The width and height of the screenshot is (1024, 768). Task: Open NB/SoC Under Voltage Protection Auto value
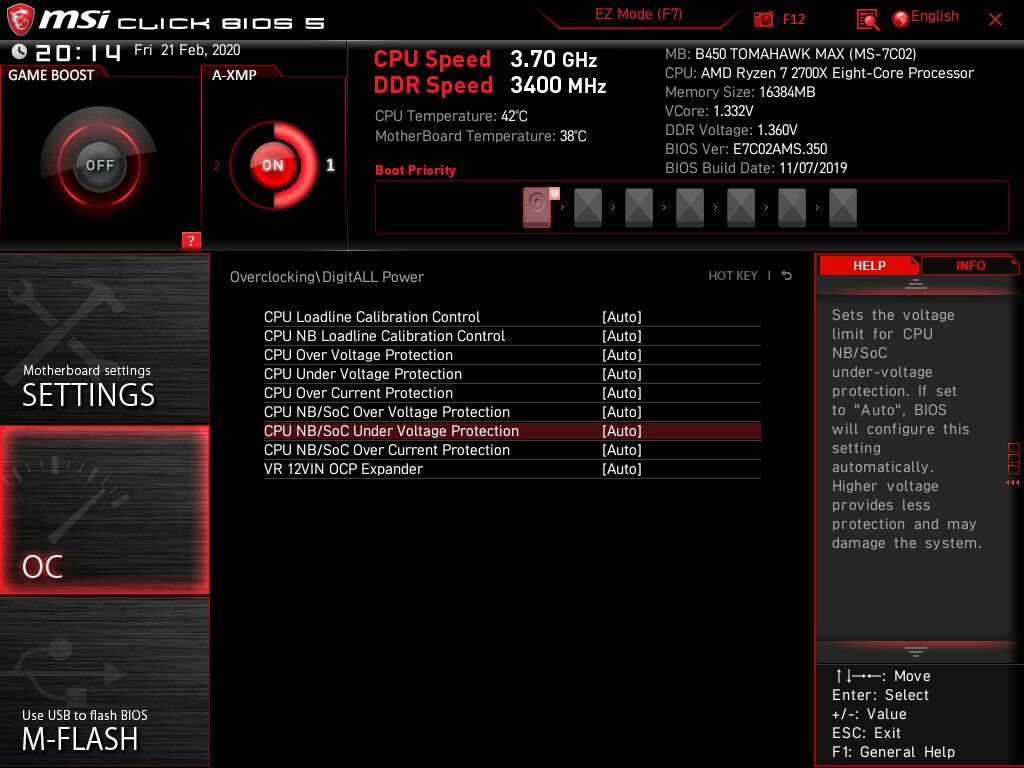pyautogui.click(x=622, y=430)
